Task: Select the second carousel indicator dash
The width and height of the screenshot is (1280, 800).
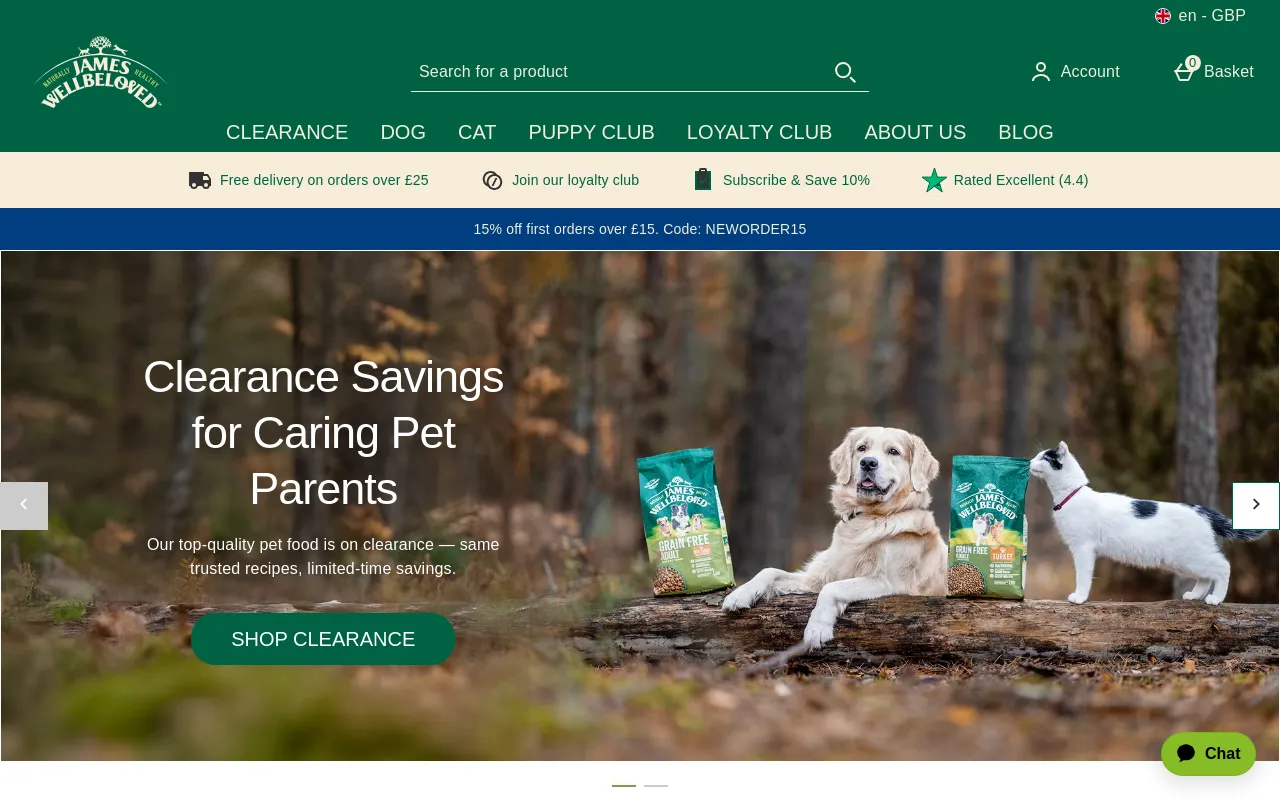Action: pos(656,786)
